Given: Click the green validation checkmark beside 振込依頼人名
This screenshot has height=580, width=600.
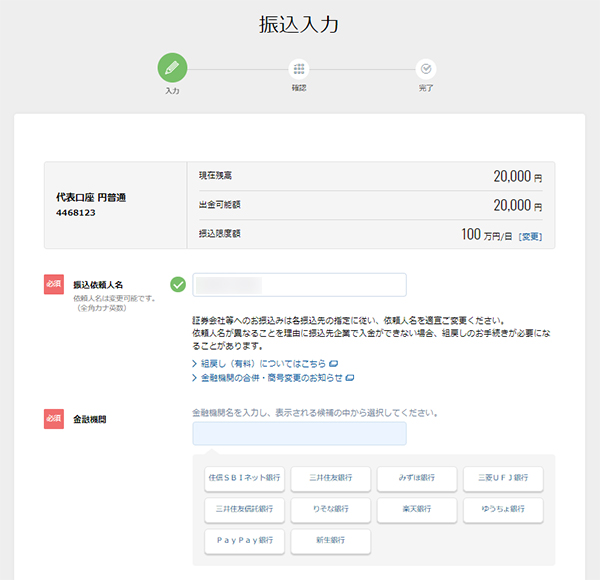Looking at the screenshot, I should point(178,285).
